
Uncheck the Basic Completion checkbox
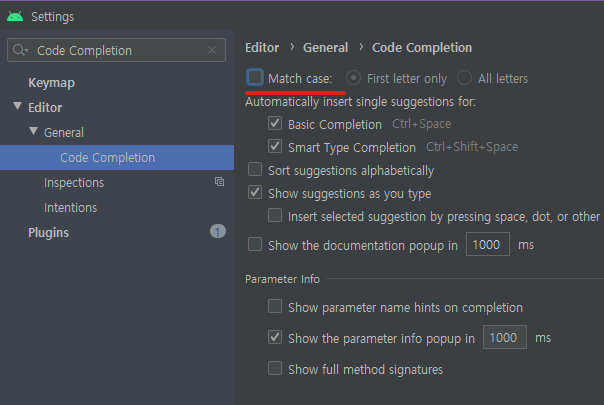pos(275,123)
